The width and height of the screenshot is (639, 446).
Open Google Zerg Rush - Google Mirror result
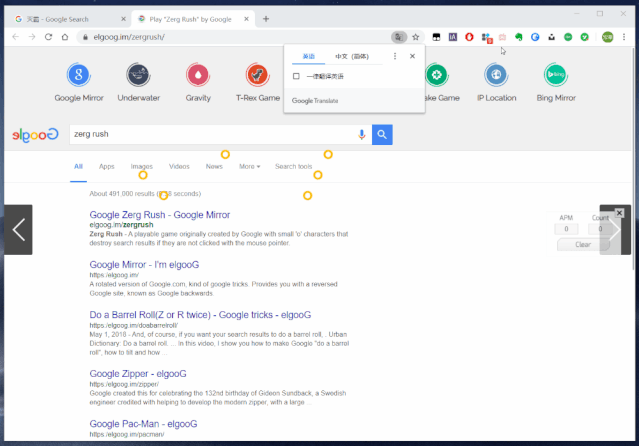pos(160,215)
